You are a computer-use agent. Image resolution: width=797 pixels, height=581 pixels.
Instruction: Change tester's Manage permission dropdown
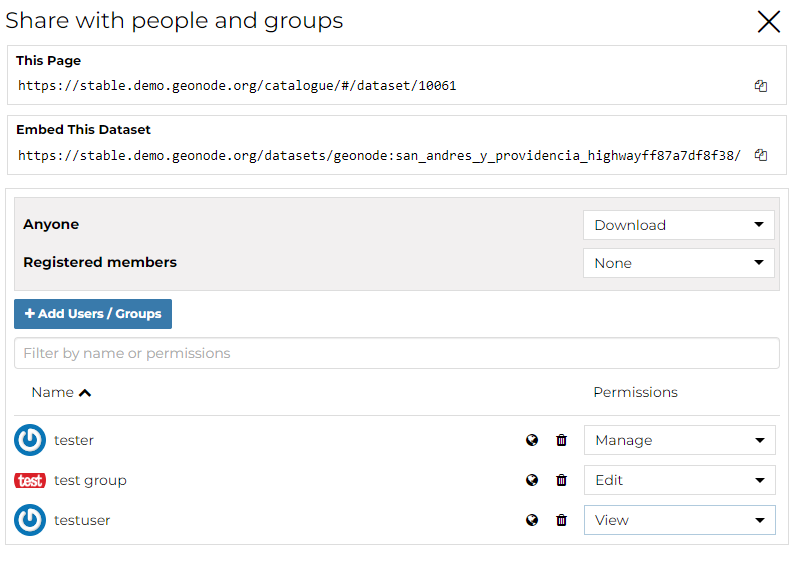tap(680, 440)
